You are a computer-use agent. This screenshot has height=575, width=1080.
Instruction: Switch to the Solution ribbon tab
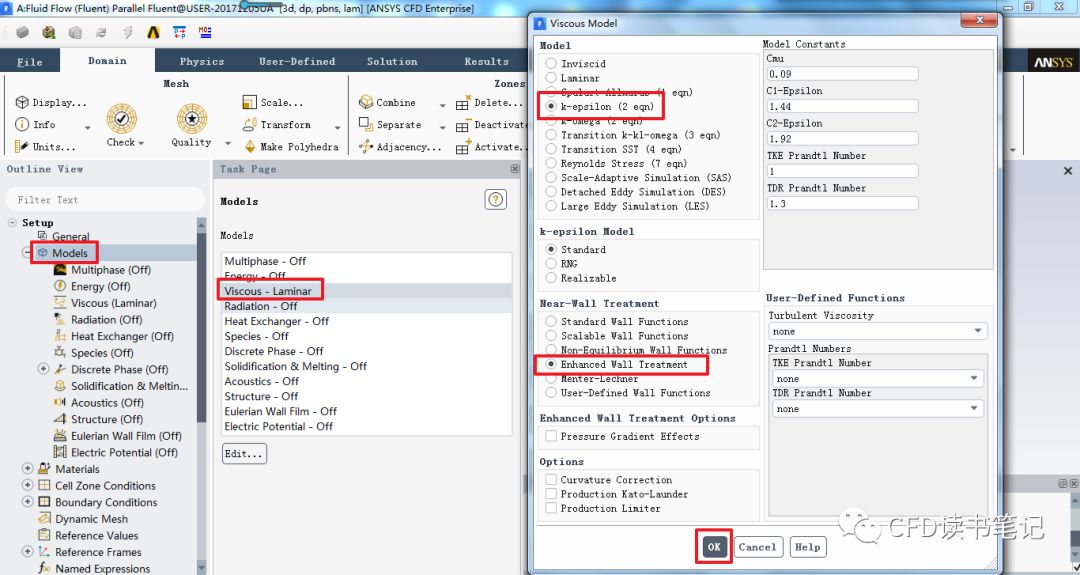pyautogui.click(x=392, y=61)
